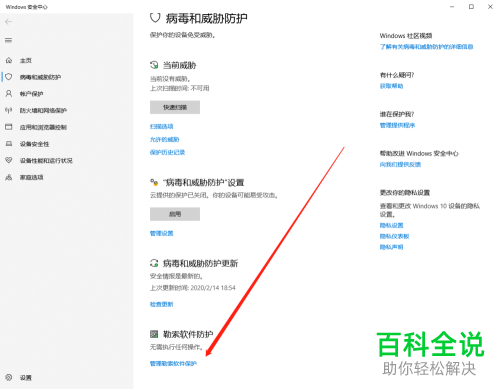Open 设置 at sidebar bottom

coord(26,377)
